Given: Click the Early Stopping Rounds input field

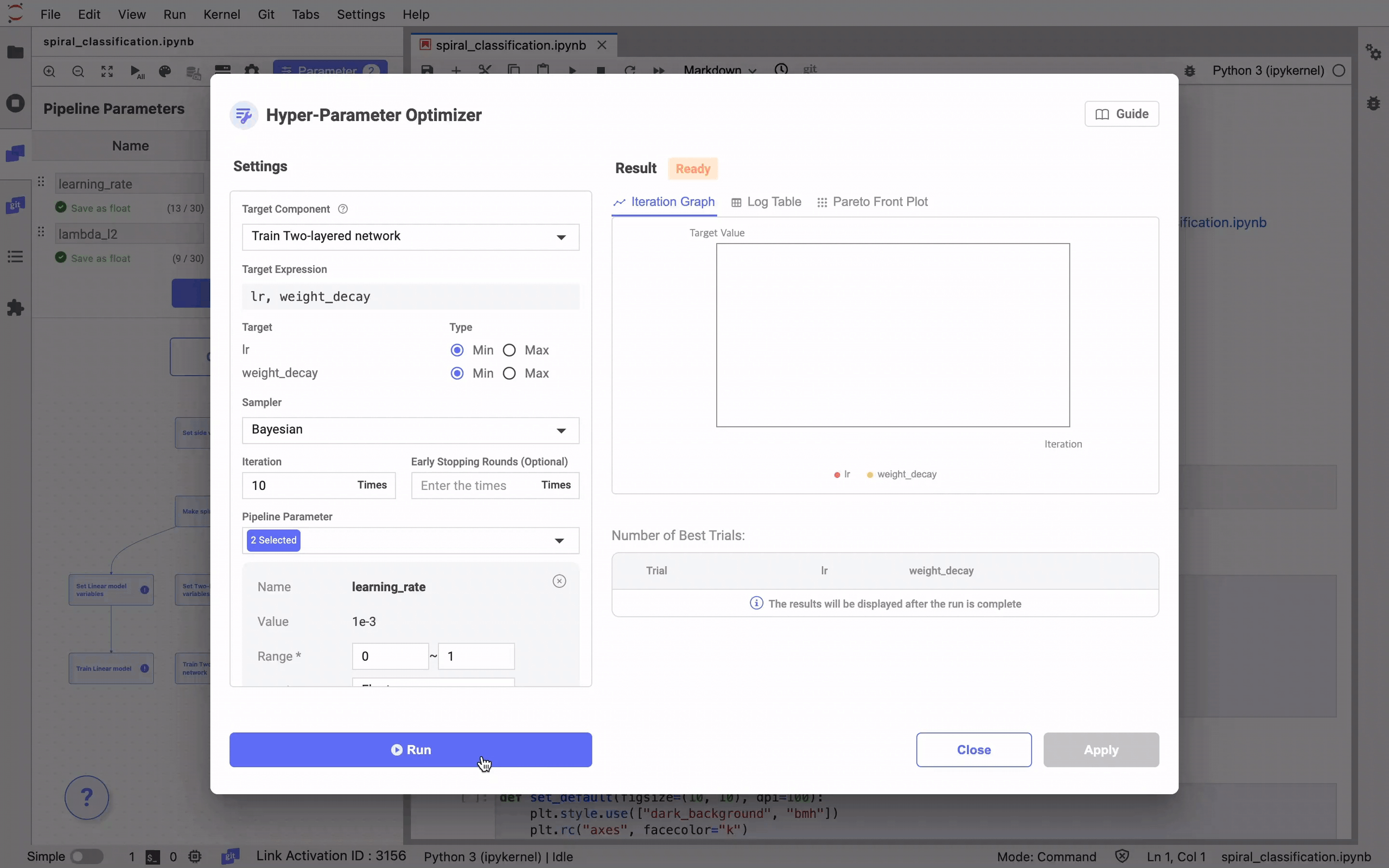Looking at the screenshot, I should tap(475, 486).
